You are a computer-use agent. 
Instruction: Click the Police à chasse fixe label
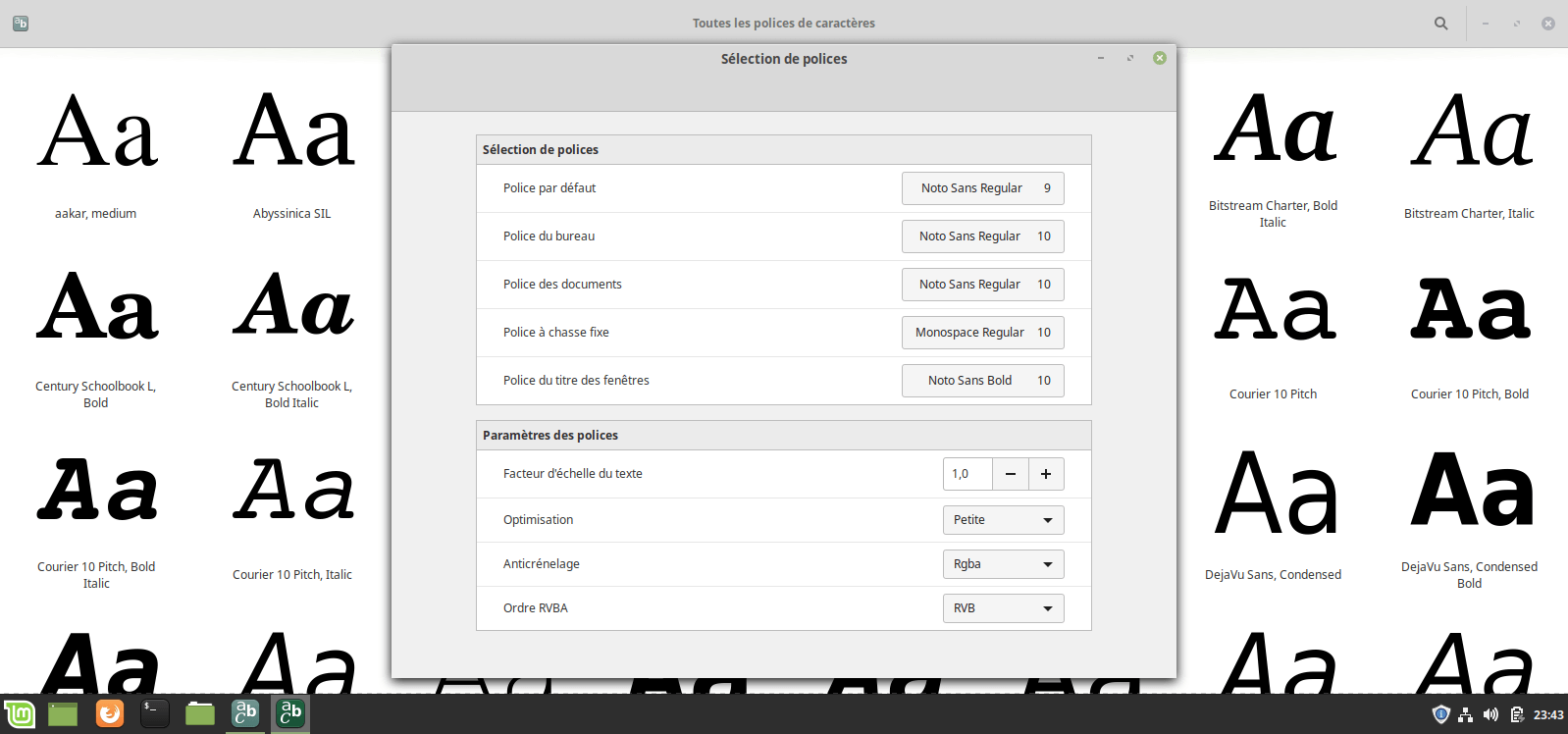(x=556, y=333)
